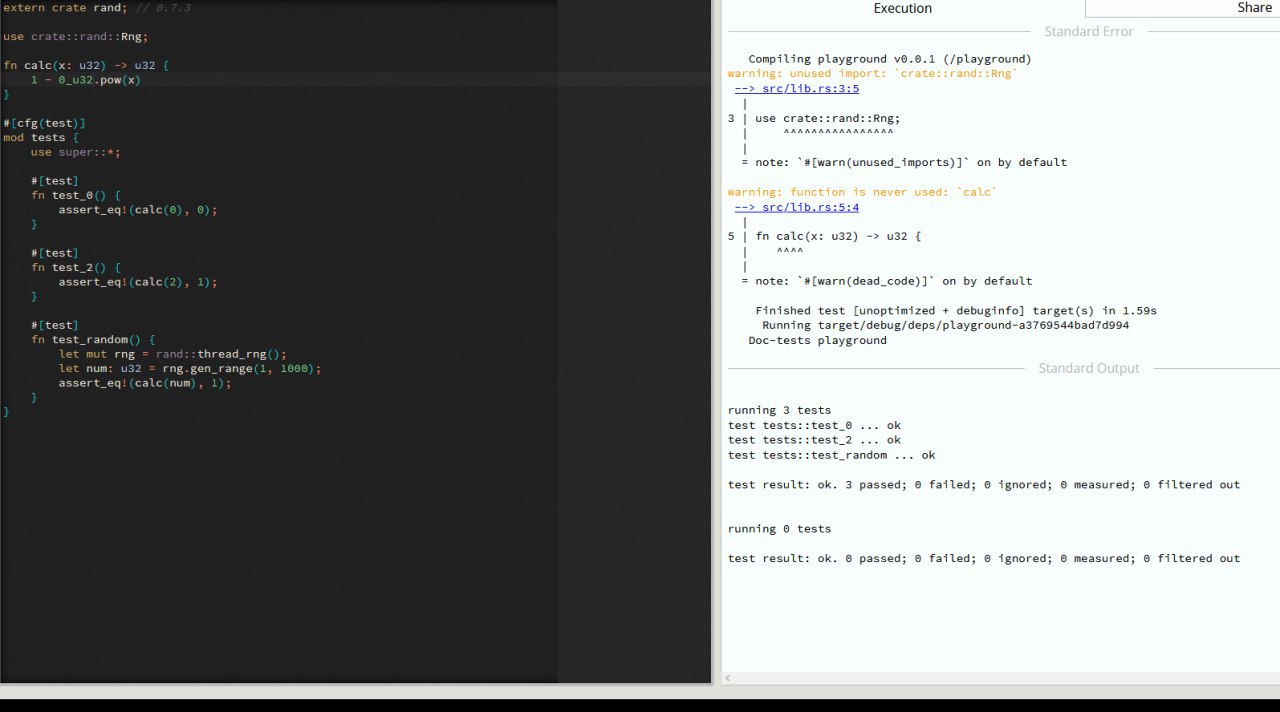Click the '1 - 0_u32.pow(x)' expression line
The height and width of the screenshot is (712, 1280).
point(86,80)
